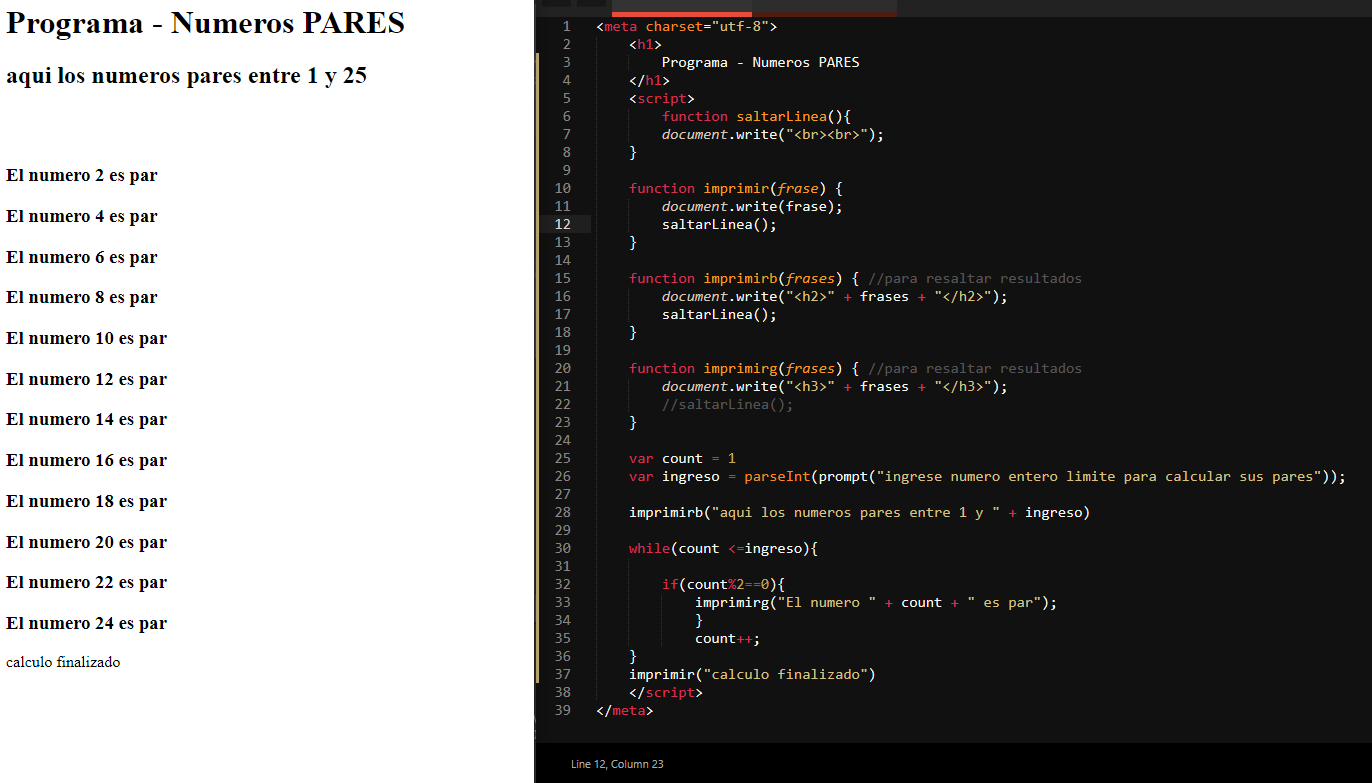Screen dimensions: 1372x783
Task: Select output line "El numero 2 es par"
Action: (81, 176)
